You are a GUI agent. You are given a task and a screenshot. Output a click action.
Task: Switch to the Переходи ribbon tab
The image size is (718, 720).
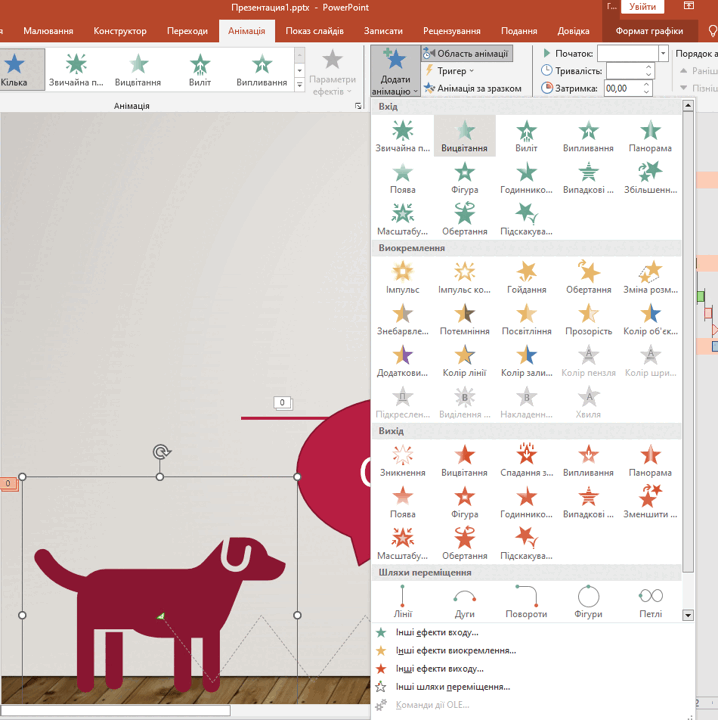pos(187,31)
